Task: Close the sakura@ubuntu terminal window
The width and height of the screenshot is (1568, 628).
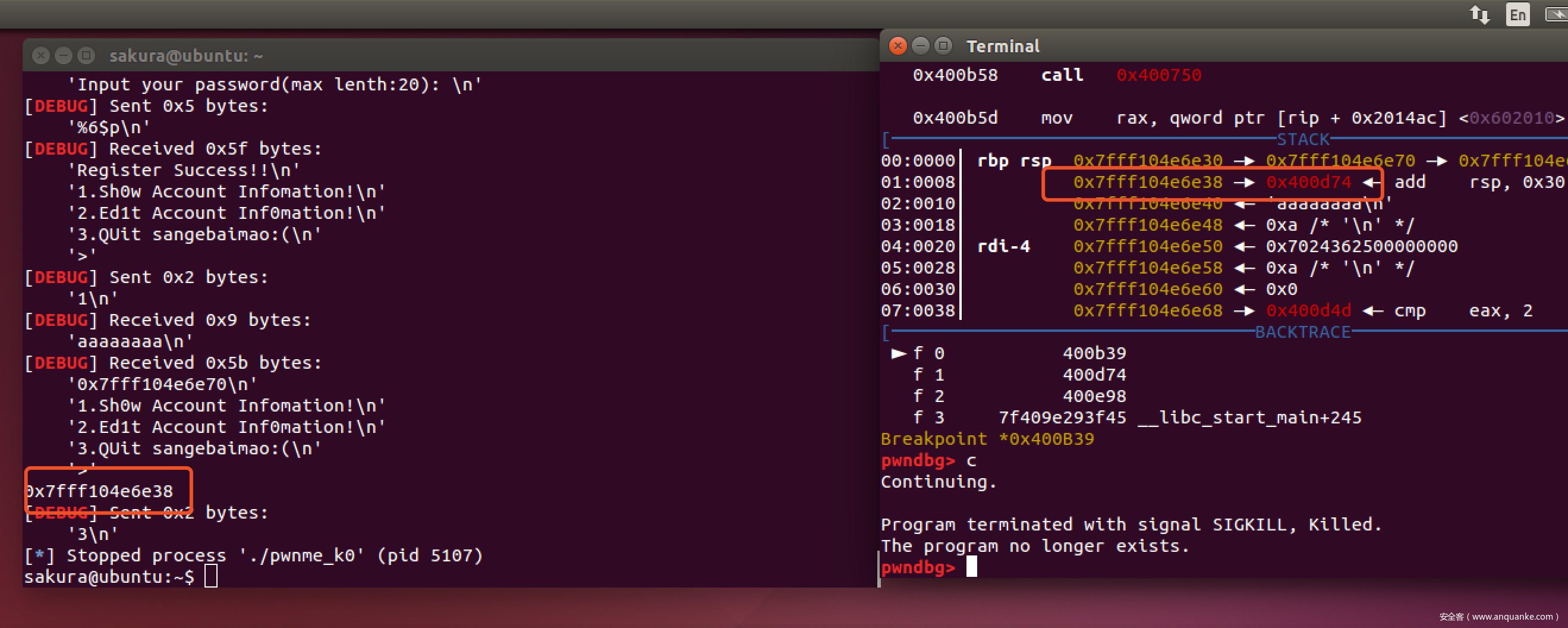Action: 41,56
